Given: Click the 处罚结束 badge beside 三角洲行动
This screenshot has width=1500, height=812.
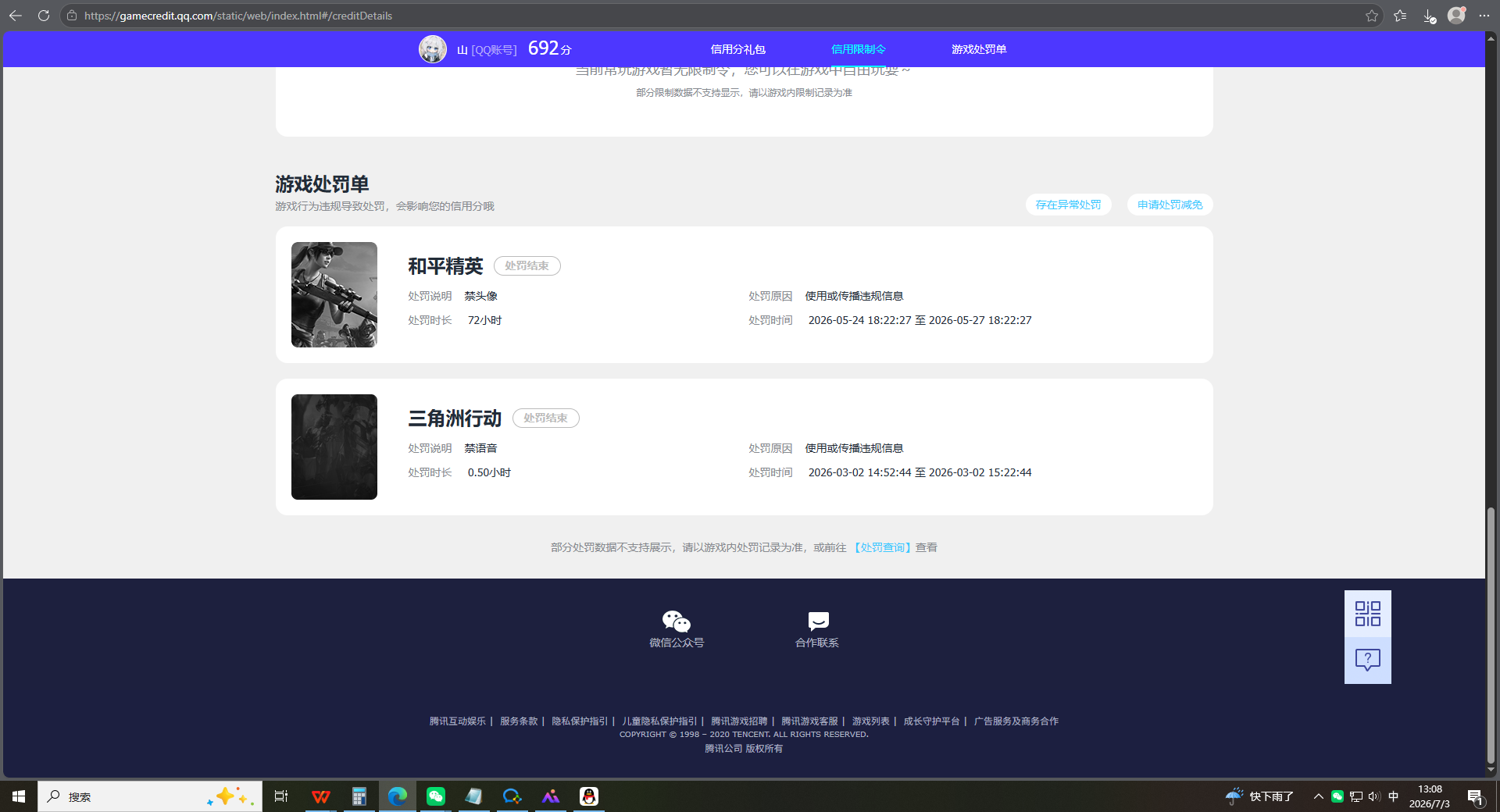Looking at the screenshot, I should 545,418.
